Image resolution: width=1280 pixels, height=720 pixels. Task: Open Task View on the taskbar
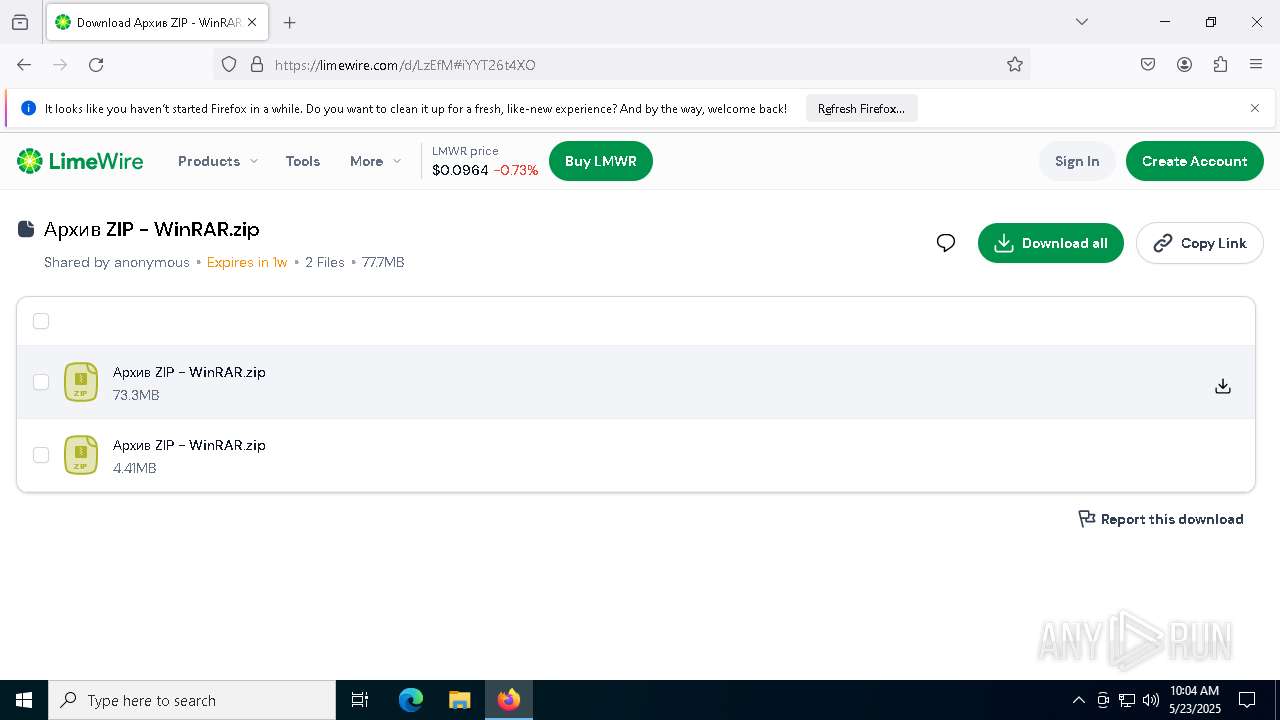tap(360, 700)
